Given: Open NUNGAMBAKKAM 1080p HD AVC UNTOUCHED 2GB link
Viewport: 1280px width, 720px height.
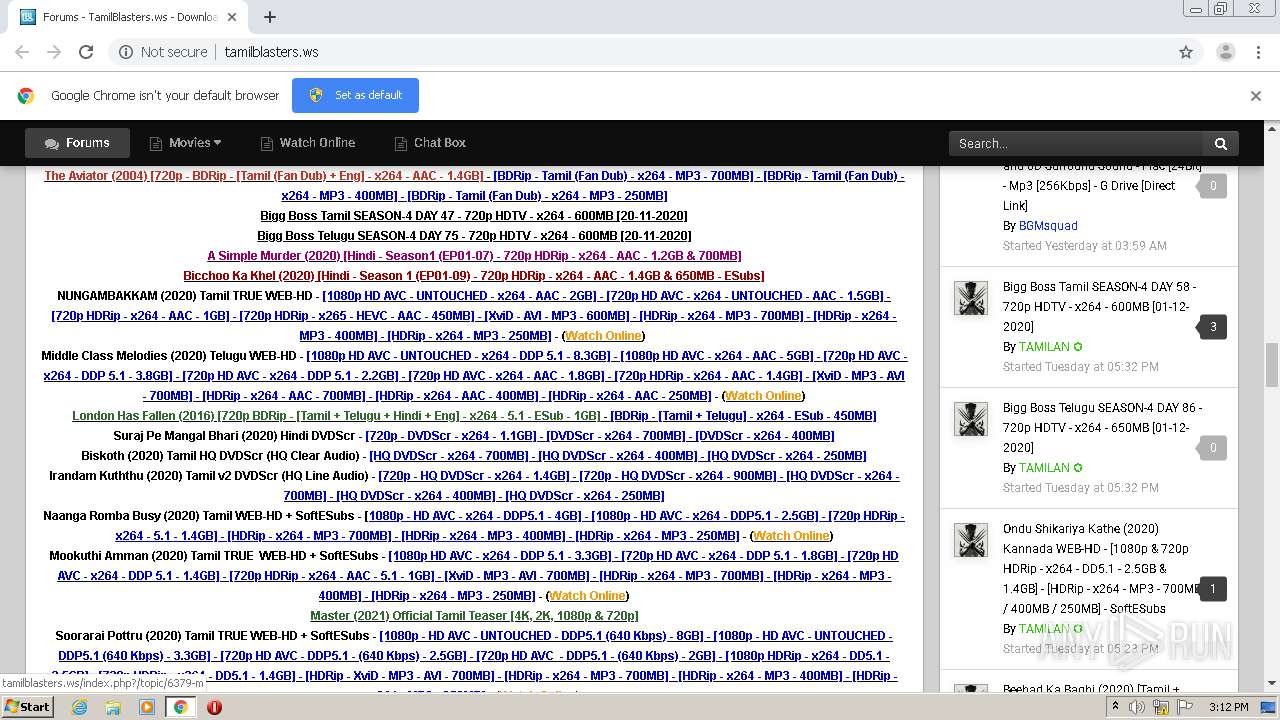Looking at the screenshot, I should tap(459, 296).
